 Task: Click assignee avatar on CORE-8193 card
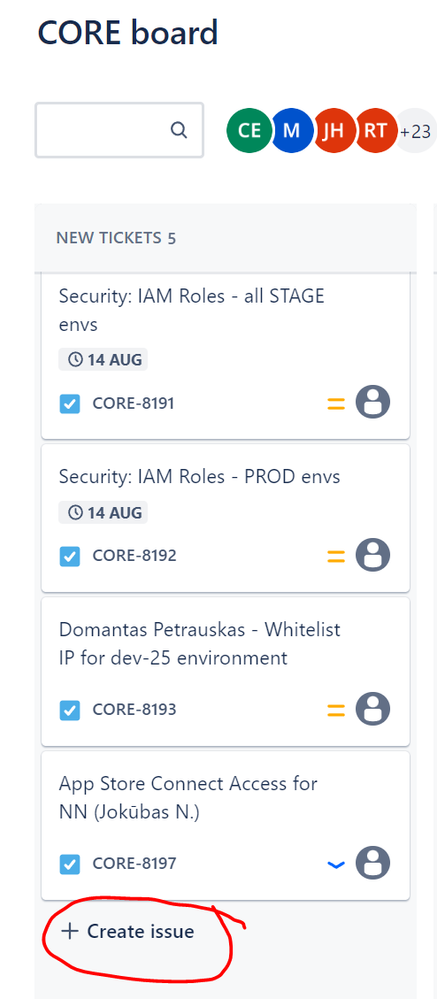tap(373, 709)
